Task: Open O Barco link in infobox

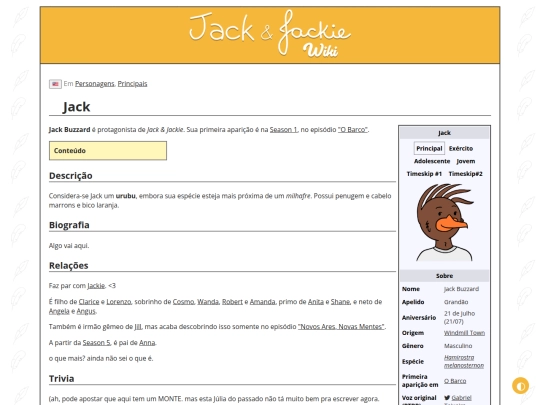Action: (x=455, y=381)
